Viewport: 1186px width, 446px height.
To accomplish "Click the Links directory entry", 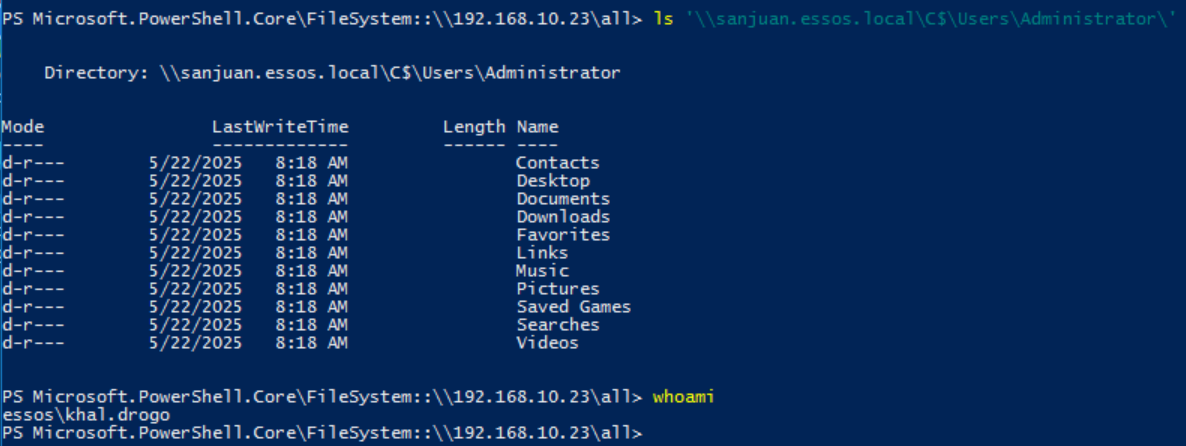I will click(542, 253).
